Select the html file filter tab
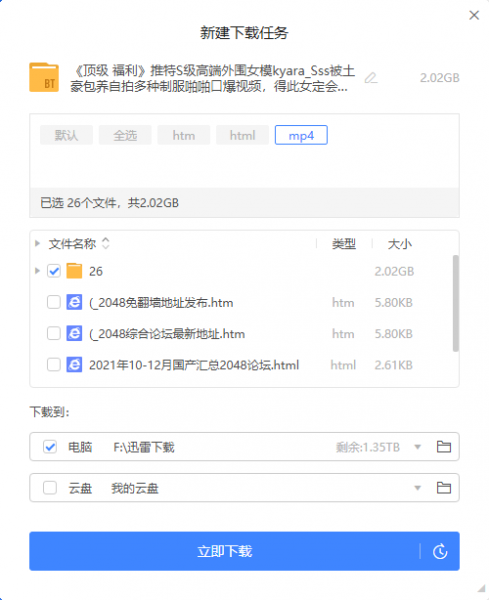The width and height of the screenshot is (489, 600). pyautogui.click(x=242, y=135)
